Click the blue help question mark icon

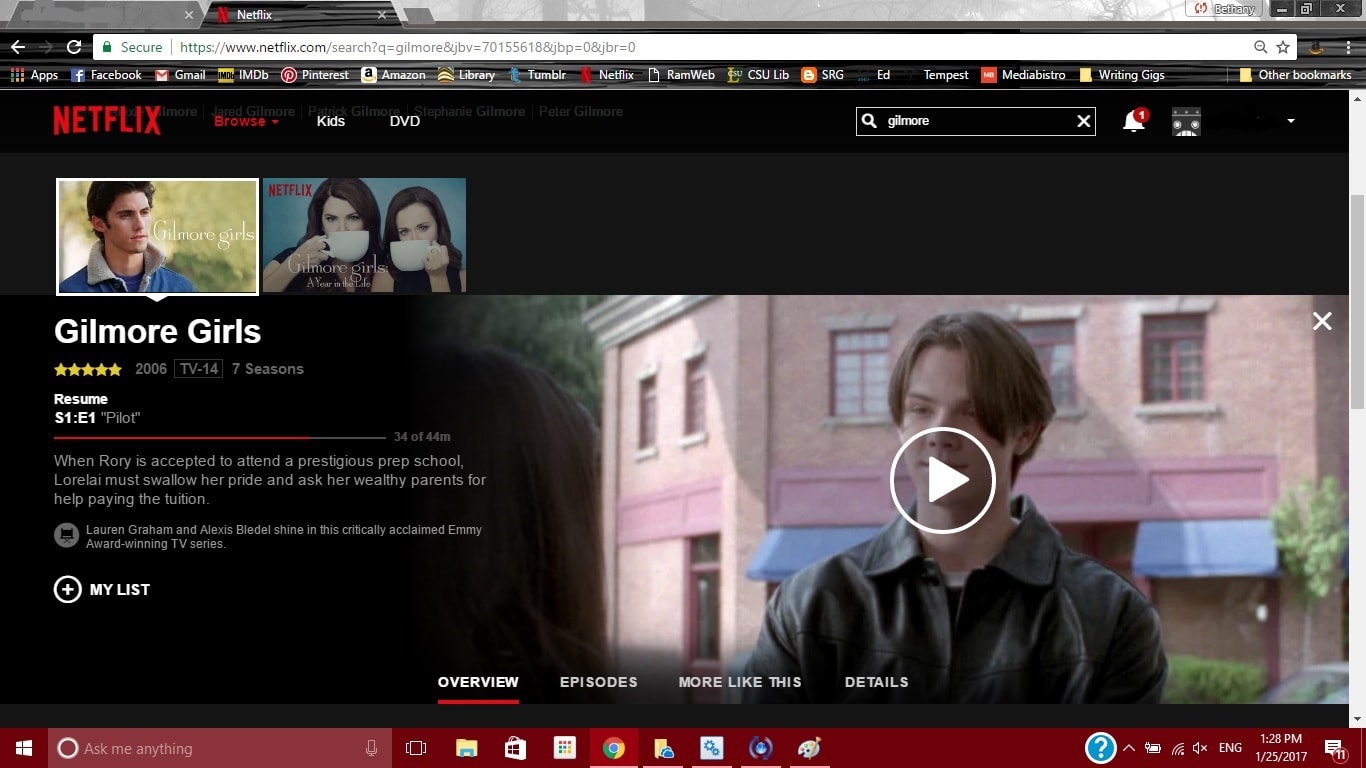coord(1100,748)
